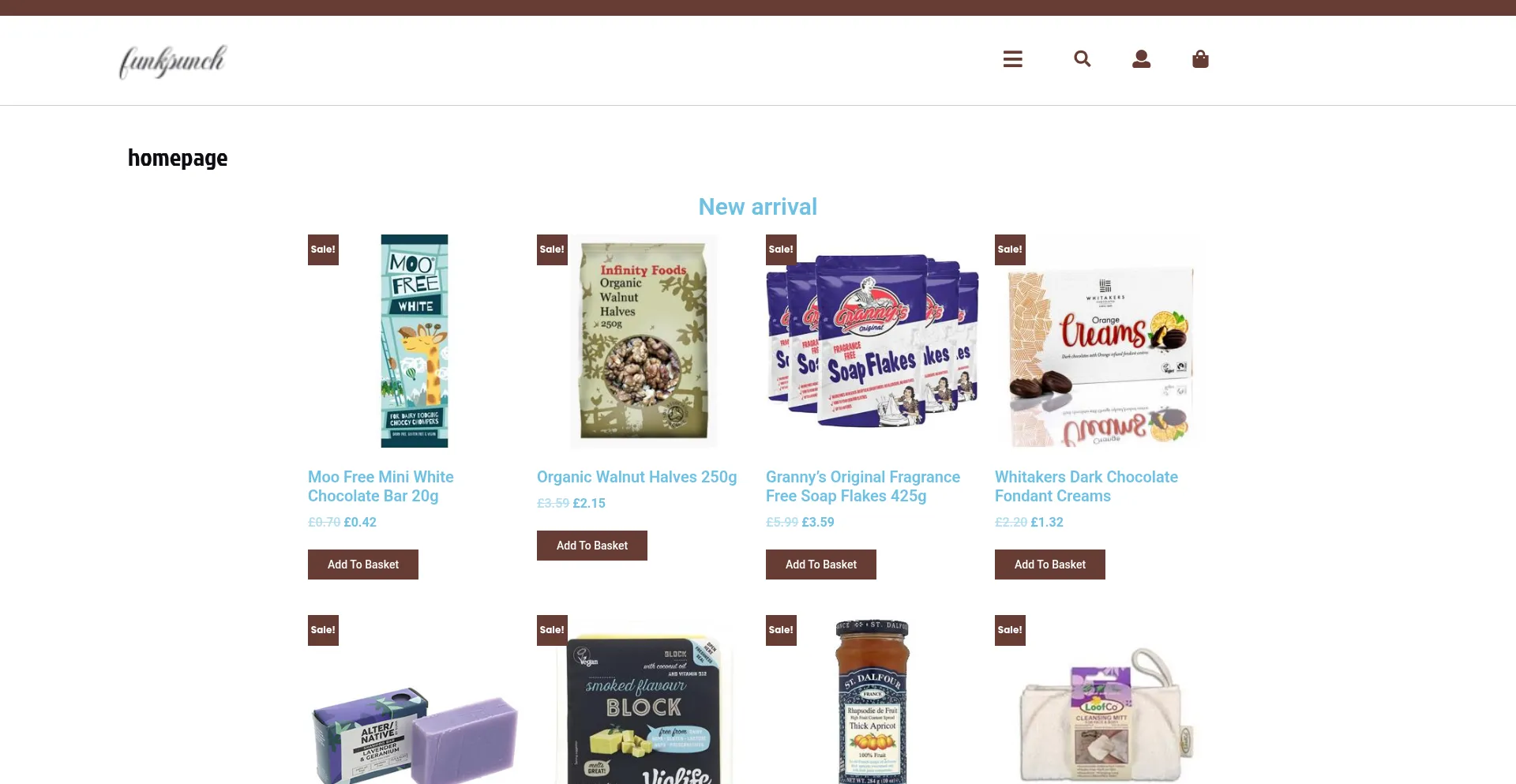View the shopping bag basket icon
This screenshot has height=784, width=1516.
pyautogui.click(x=1200, y=59)
